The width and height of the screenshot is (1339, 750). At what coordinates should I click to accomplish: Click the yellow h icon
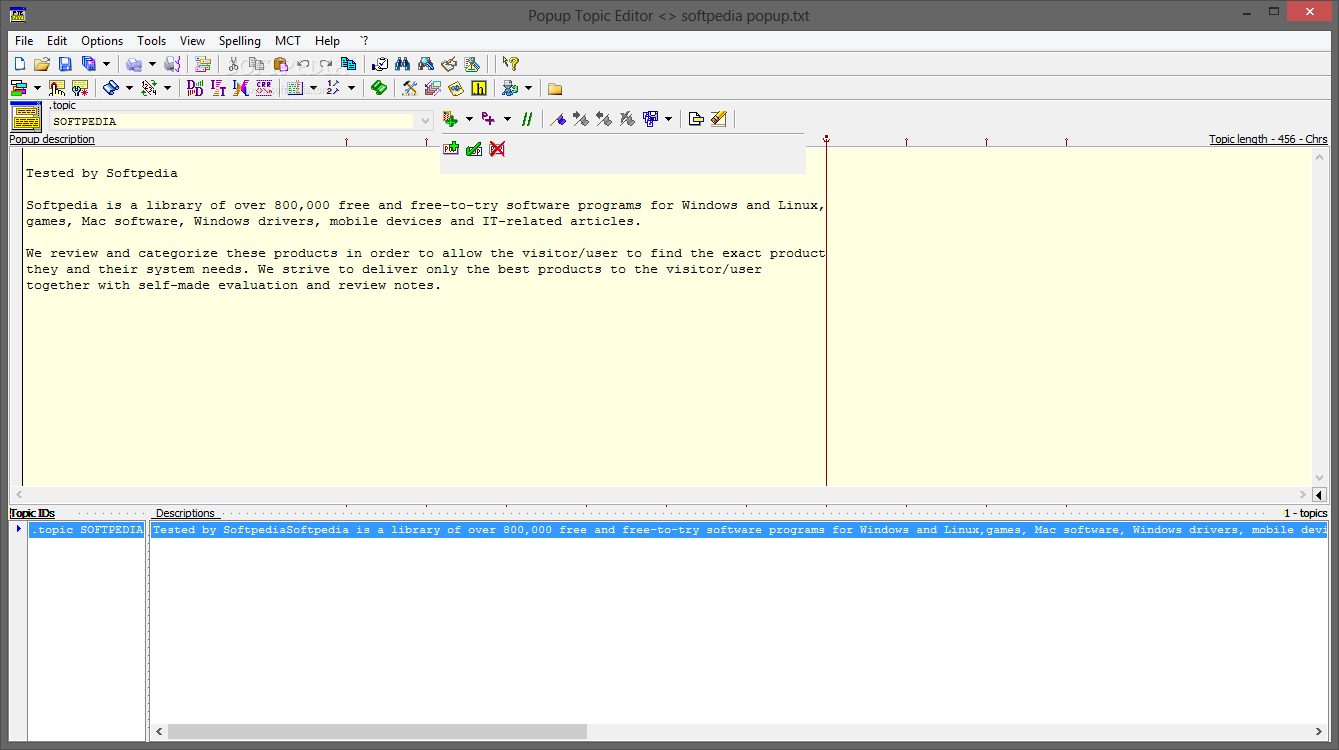coord(479,88)
